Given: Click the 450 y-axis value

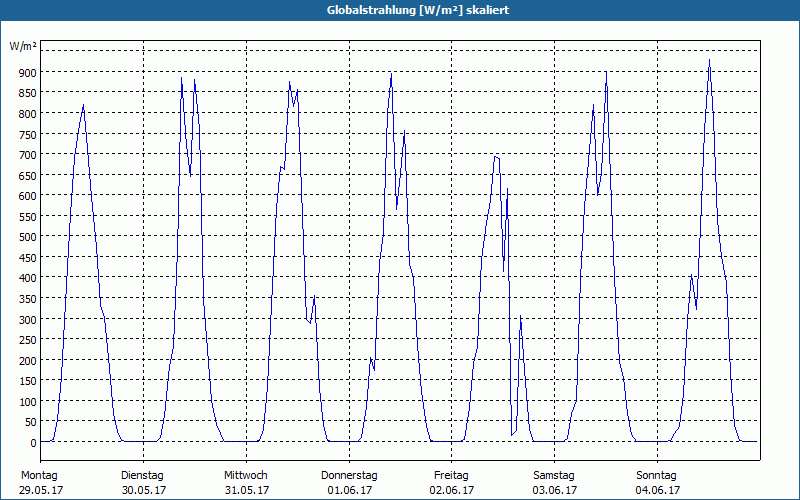Looking at the screenshot, I should point(27,258).
